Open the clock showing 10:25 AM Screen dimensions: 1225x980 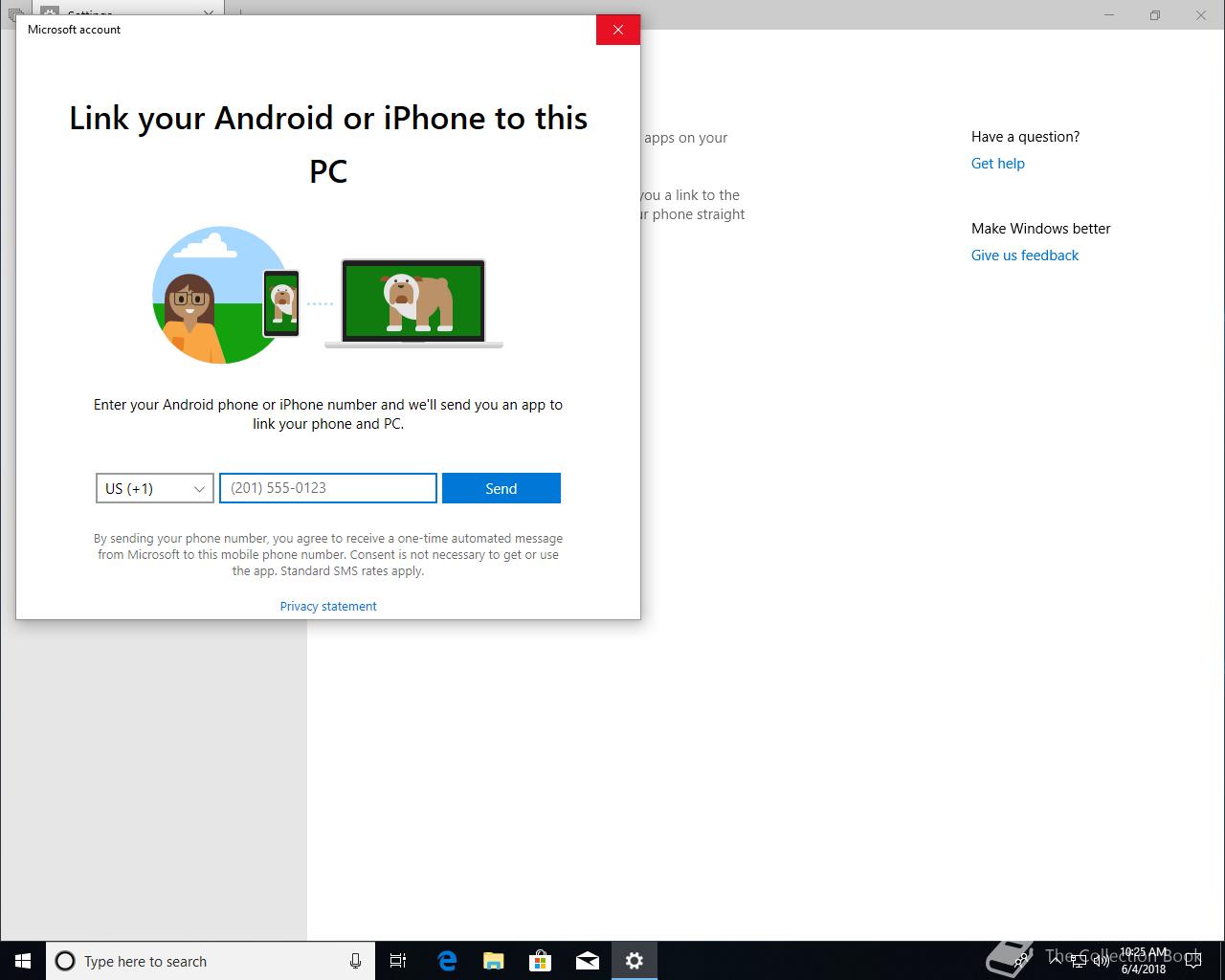[1144, 961]
